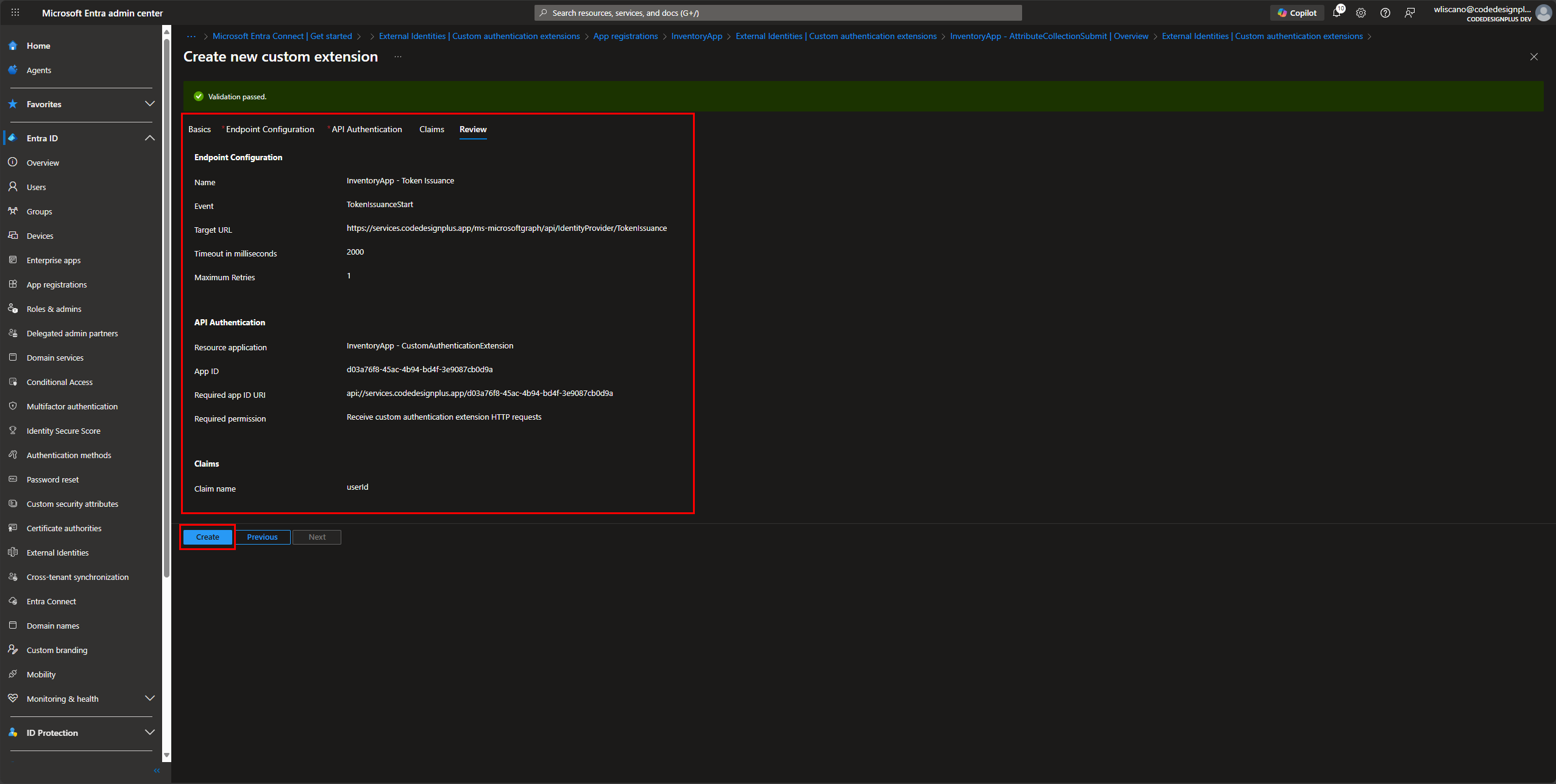Click the search resources input field
Screen dimensions: 1556x784
pos(778,13)
